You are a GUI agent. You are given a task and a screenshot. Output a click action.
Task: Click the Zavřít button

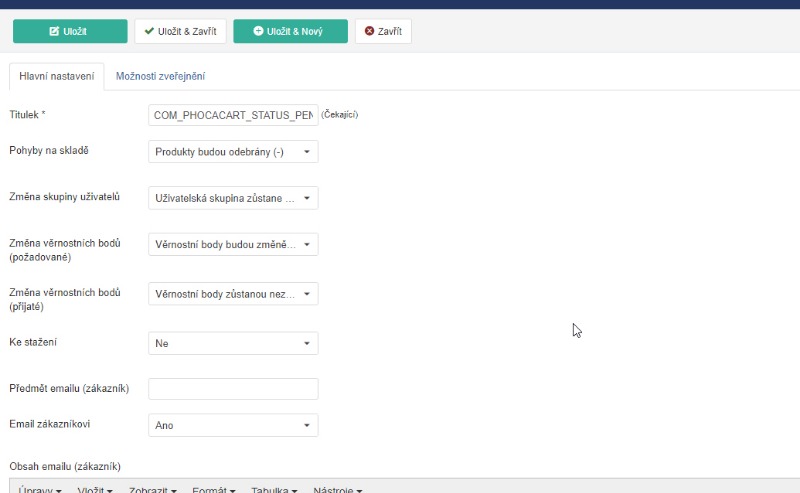click(383, 31)
